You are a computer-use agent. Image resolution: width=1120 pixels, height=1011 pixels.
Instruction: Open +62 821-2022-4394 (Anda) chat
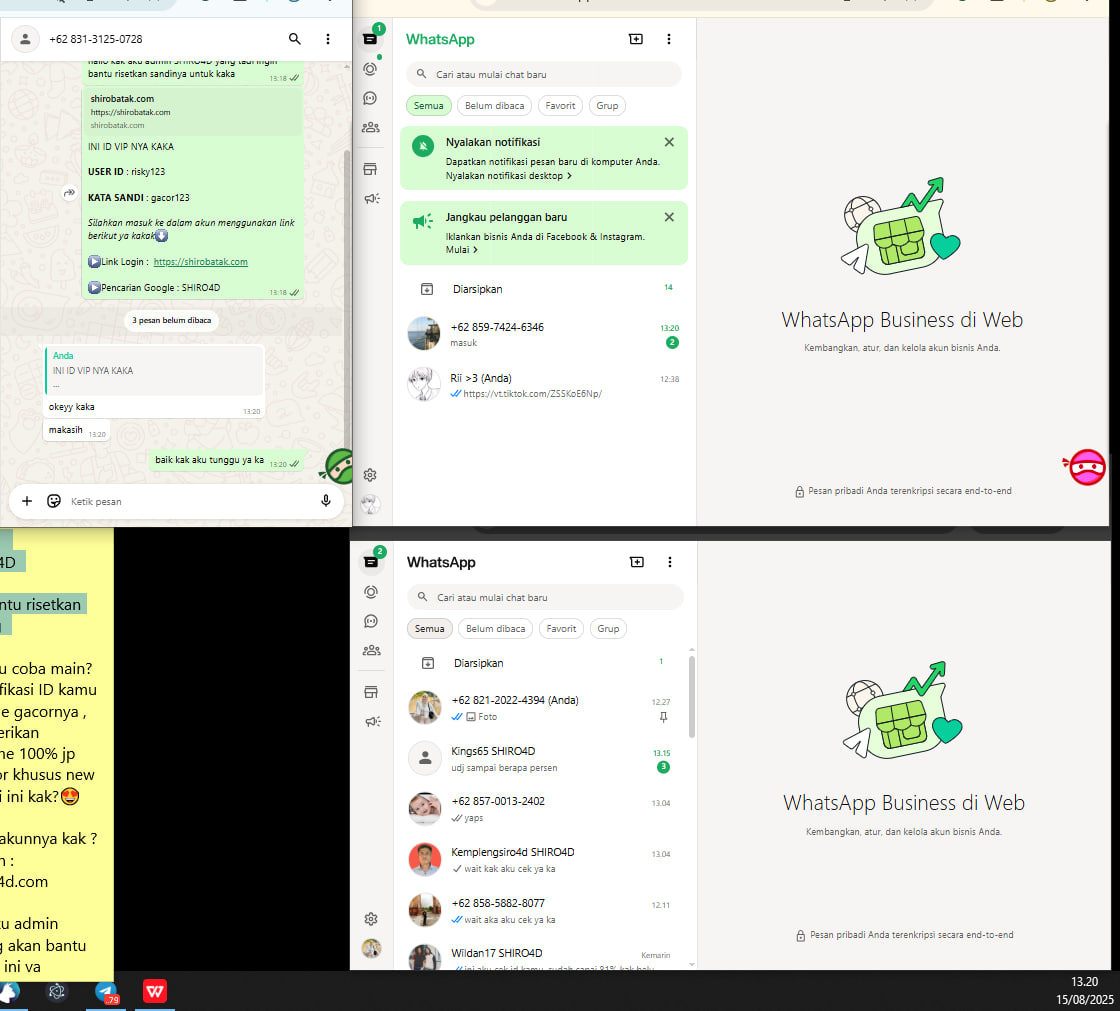542,708
